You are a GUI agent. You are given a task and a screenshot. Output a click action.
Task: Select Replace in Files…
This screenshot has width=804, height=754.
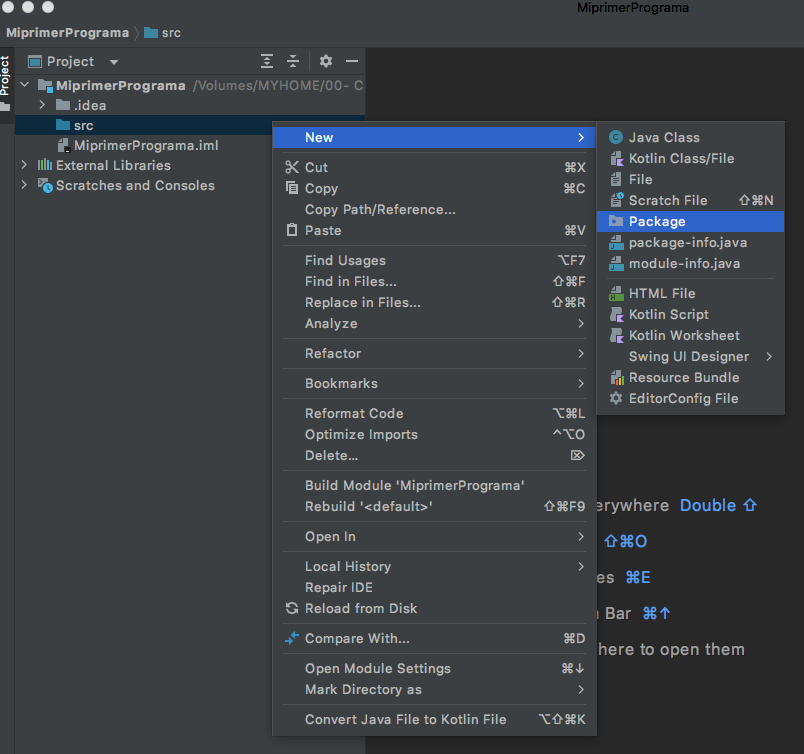tap(434, 303)
